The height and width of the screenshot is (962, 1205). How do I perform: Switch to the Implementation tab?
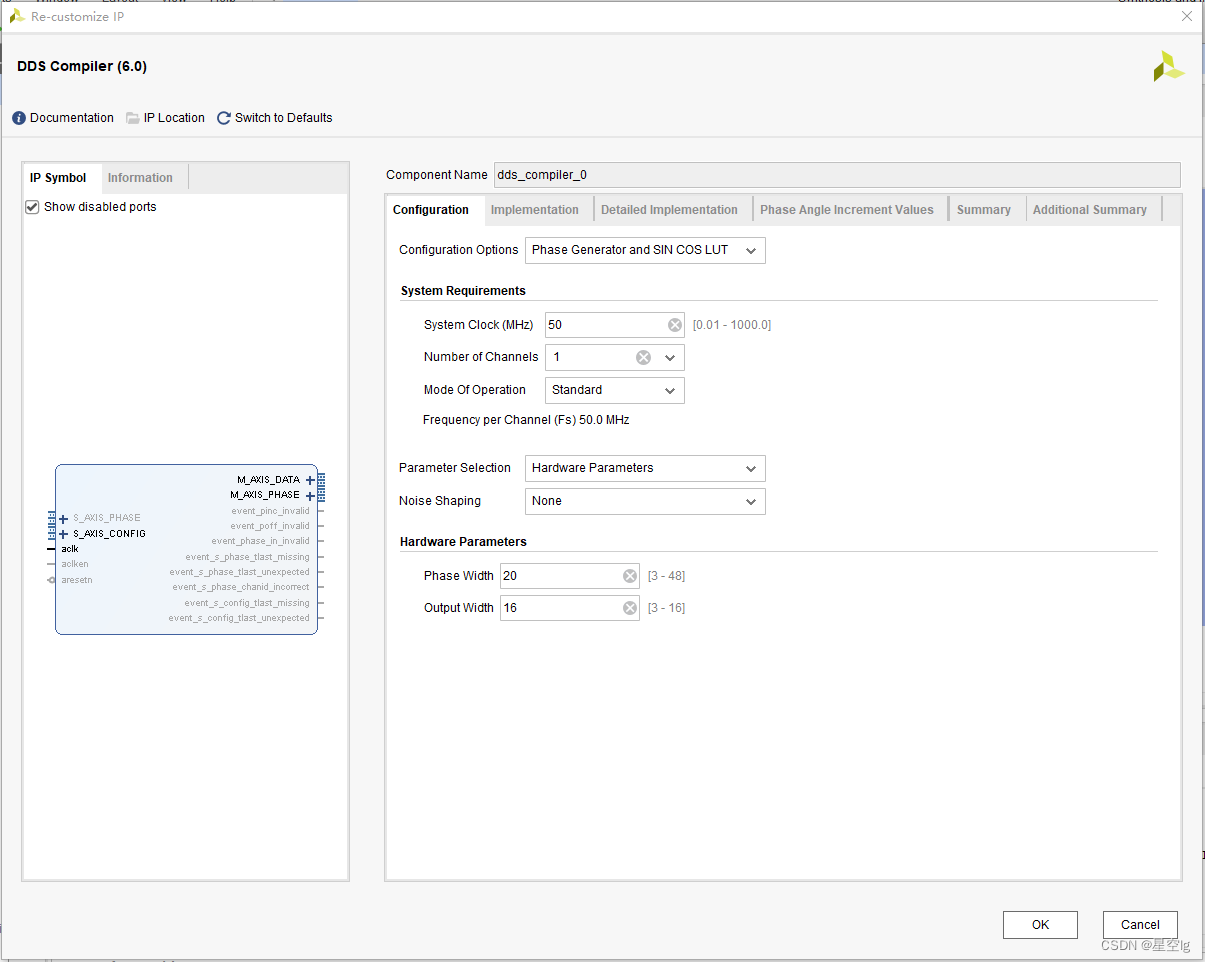click(535, 210)
